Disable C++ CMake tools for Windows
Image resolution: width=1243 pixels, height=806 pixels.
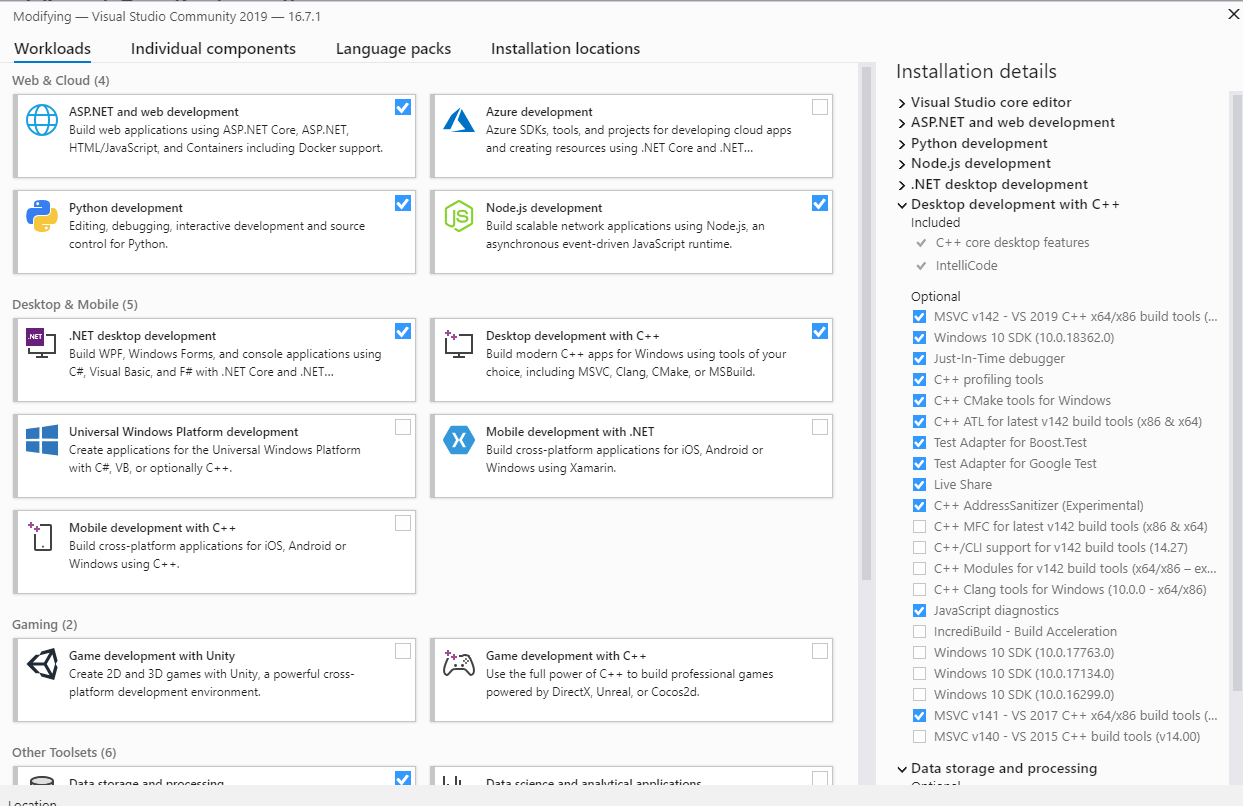click(x=919, y=400)
